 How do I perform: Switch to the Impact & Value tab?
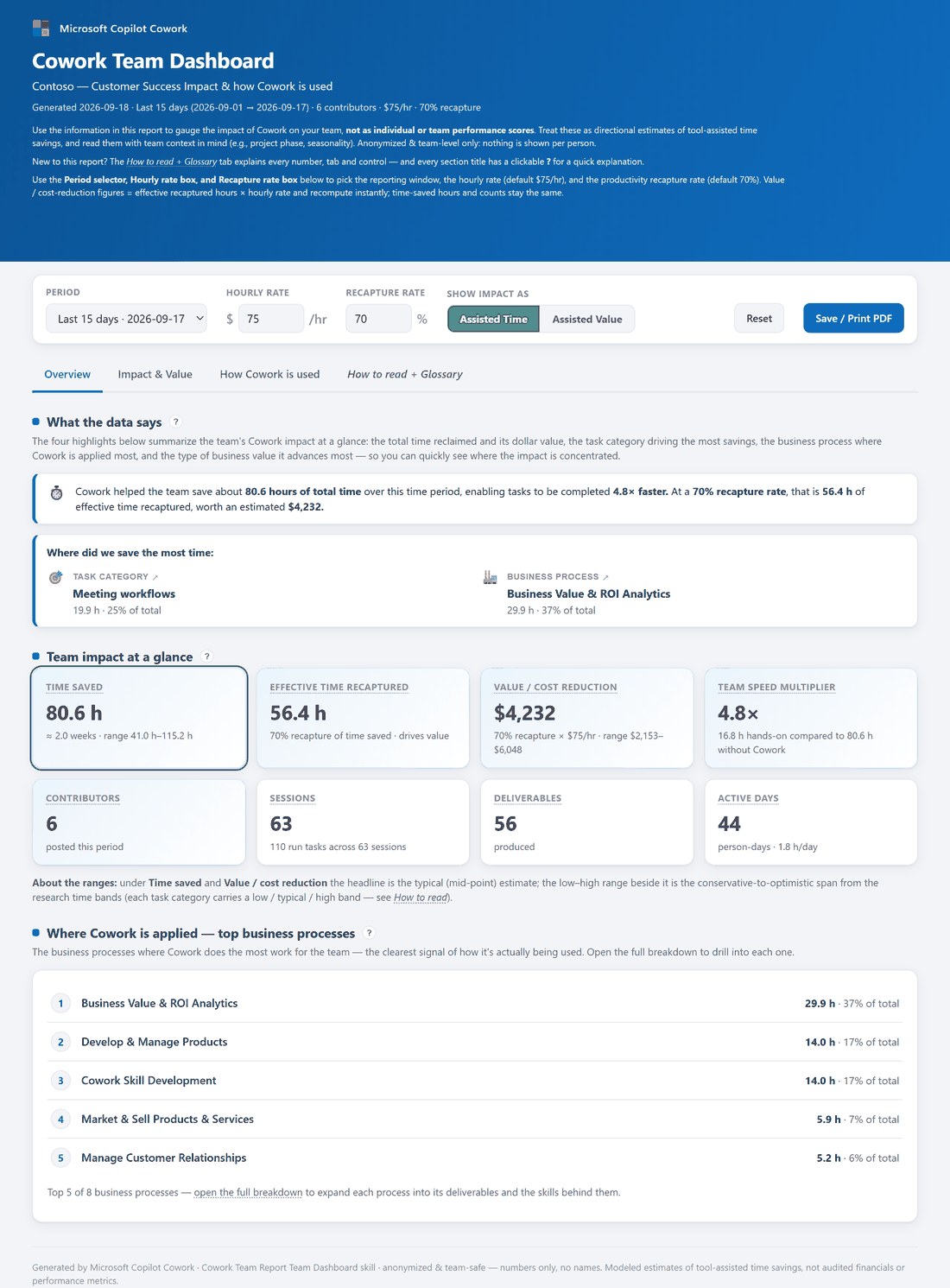[x=155, y=374]
